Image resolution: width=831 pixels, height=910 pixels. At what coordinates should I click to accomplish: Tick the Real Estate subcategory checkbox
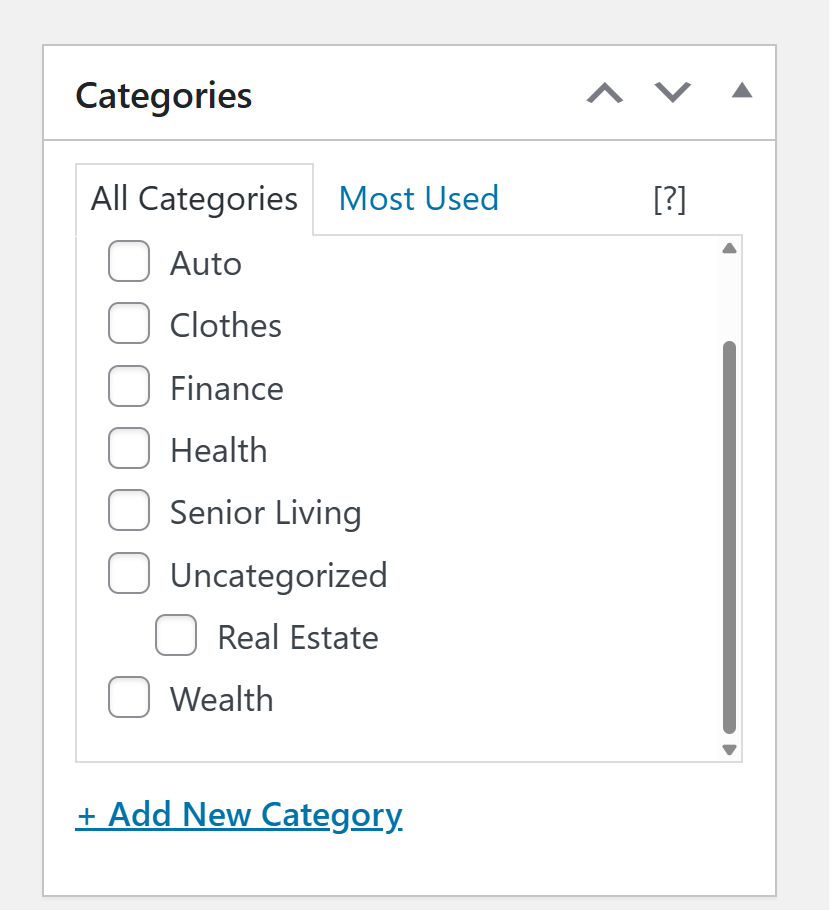coord(176,637)
